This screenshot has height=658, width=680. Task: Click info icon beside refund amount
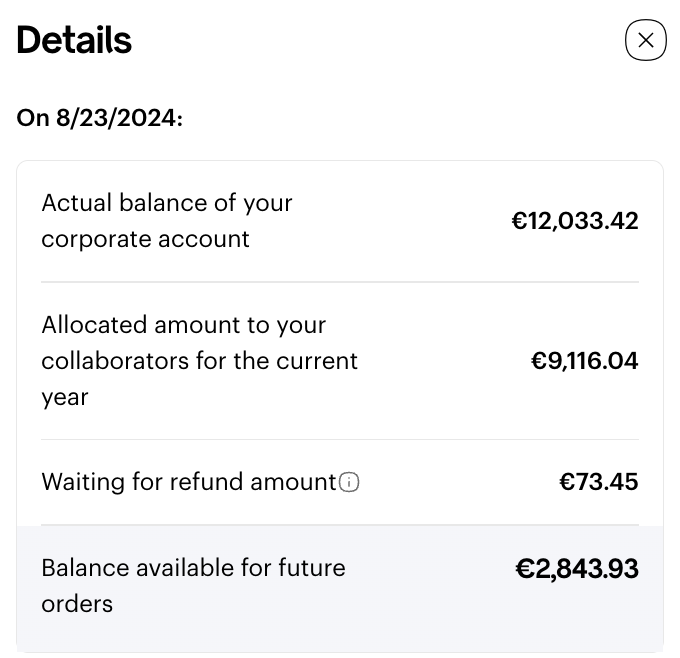(x=350, y=483)
